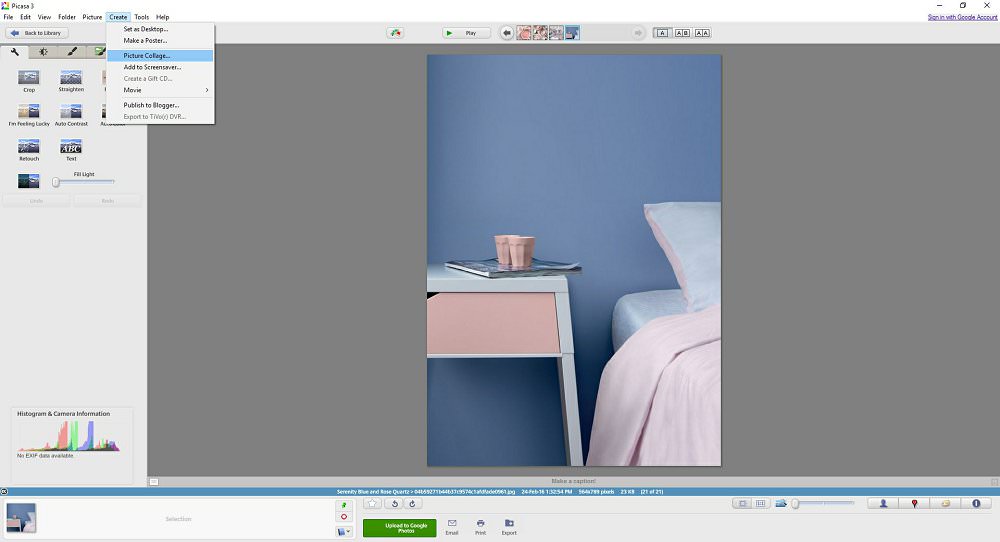Switch to the tuning sun-icon tab
The image size is (1000, 542).
point(43,52)
